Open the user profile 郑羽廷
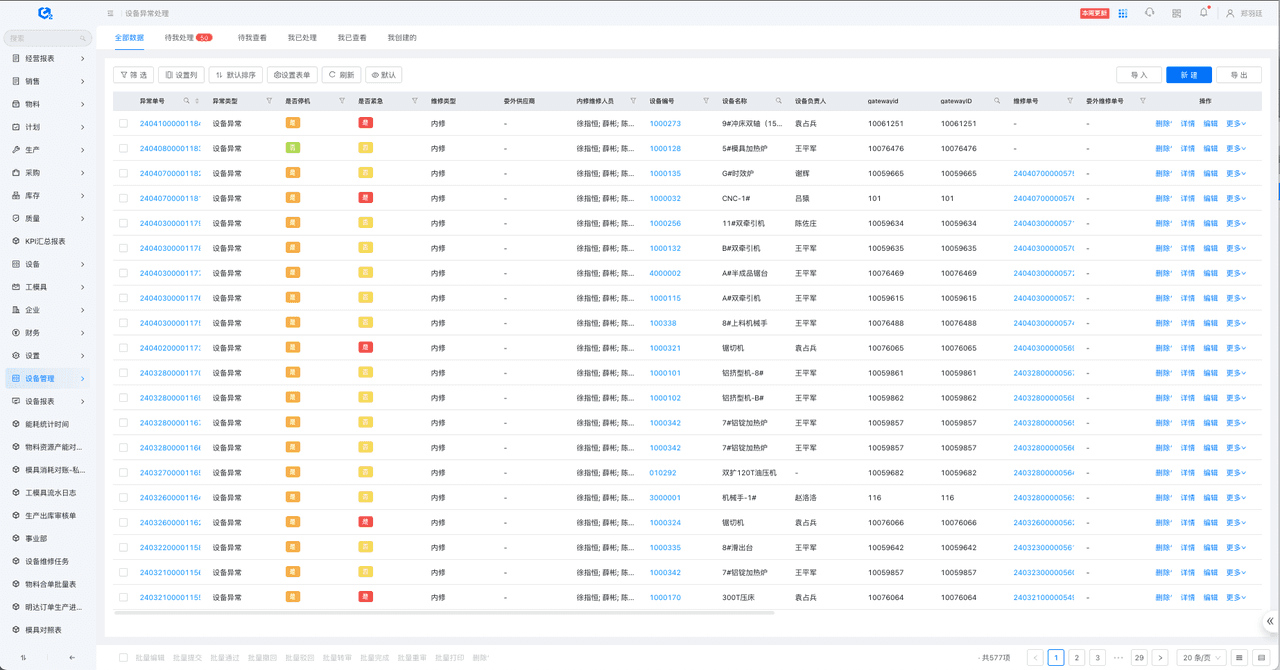 pyautogui.click(x=1244, y=14)
